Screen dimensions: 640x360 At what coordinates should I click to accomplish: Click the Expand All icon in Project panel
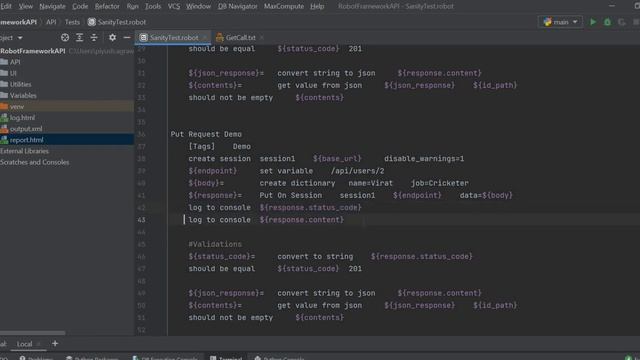pyautogui.click(x=80, y=38)
